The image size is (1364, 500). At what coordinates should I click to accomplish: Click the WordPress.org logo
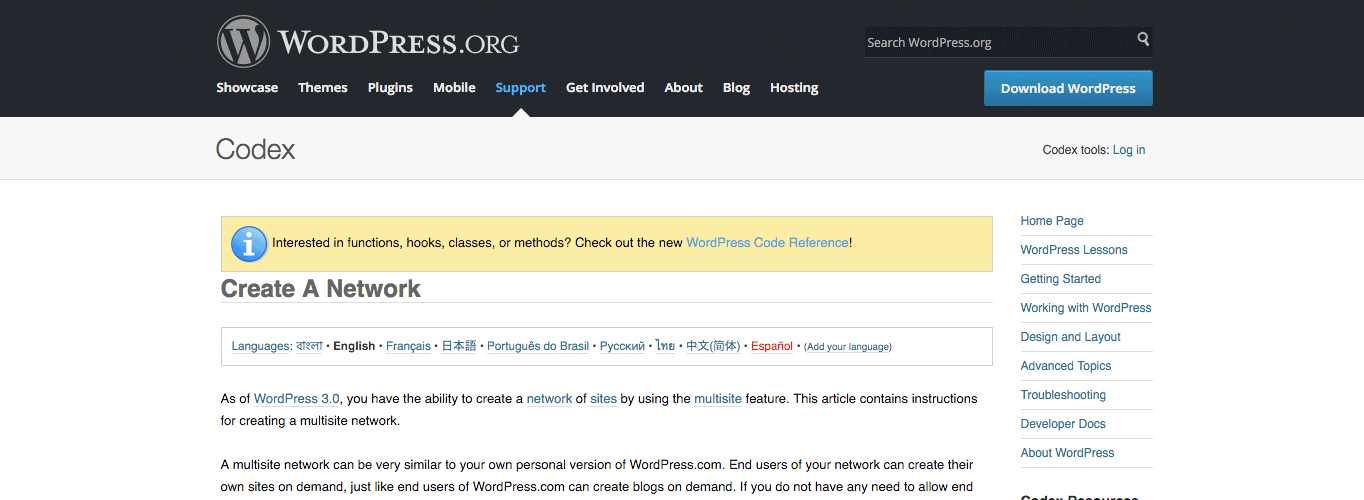pos(368,42)
